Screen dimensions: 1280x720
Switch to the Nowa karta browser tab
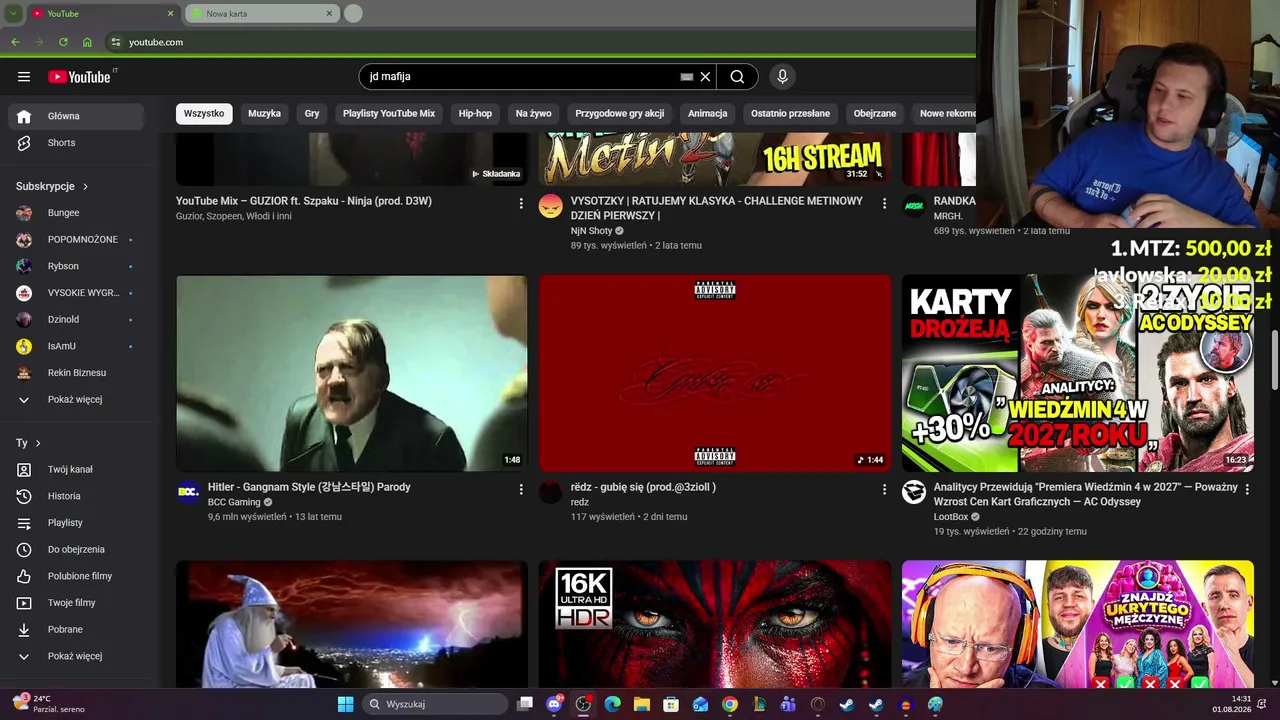pyautogui.click(x=262, y=14)
